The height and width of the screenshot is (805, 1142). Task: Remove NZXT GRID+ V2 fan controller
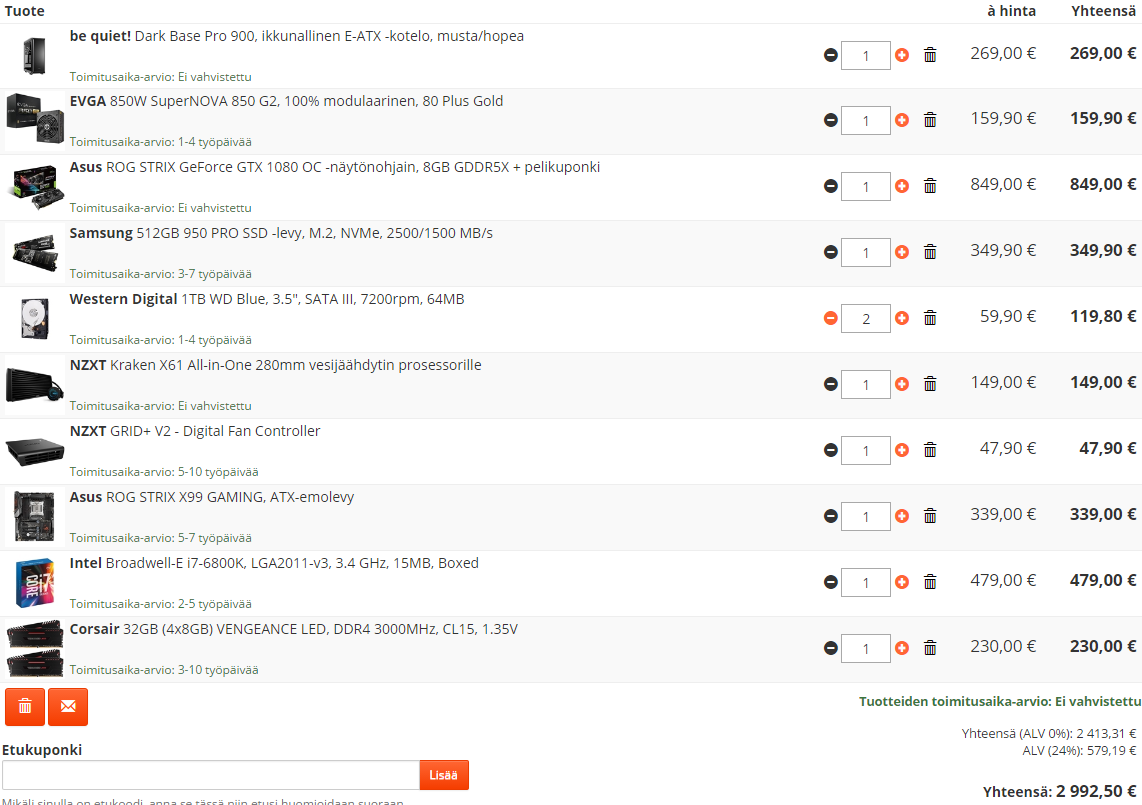930,450
